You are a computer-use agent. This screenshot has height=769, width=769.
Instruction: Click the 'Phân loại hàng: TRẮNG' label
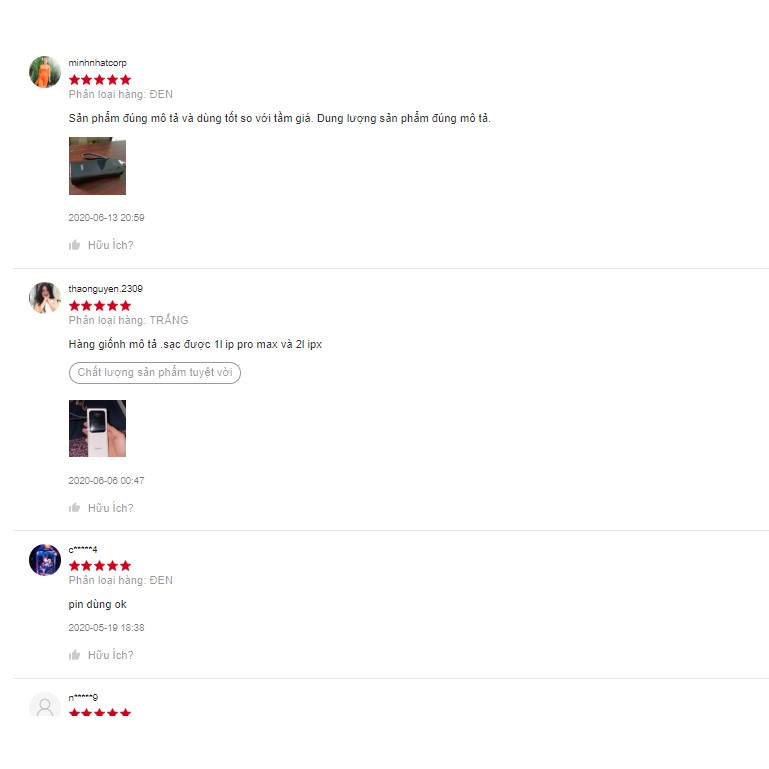tap(128, 320)
